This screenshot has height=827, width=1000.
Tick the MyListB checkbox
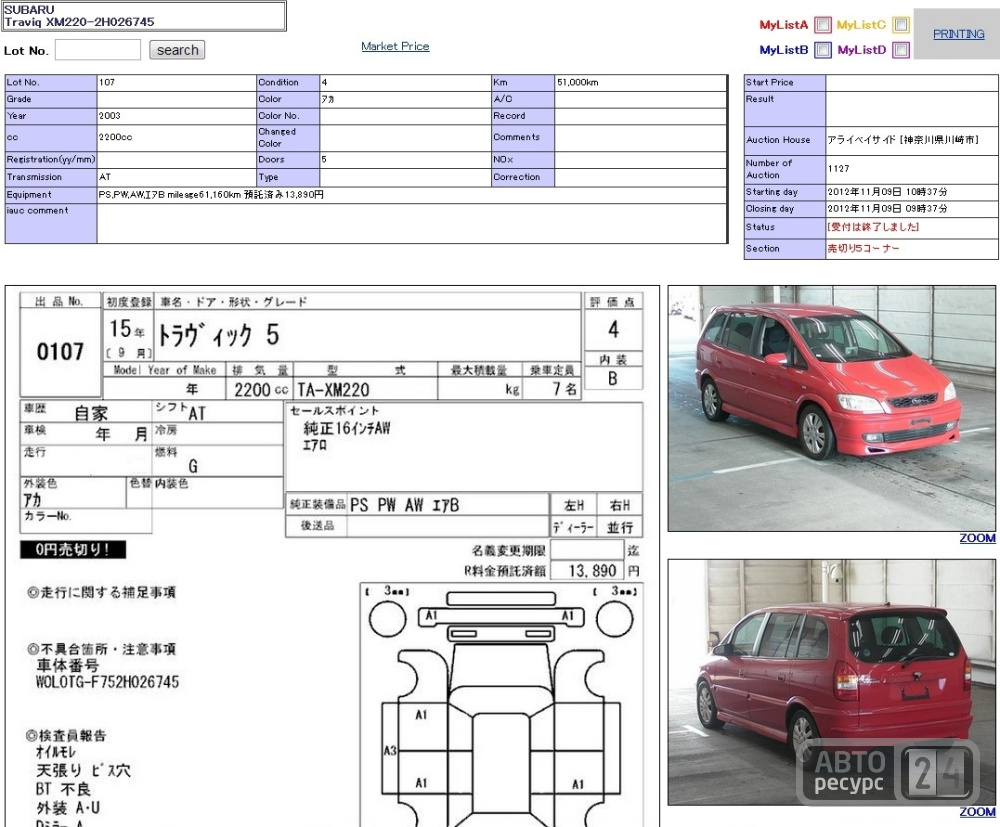tap(823, 50)
